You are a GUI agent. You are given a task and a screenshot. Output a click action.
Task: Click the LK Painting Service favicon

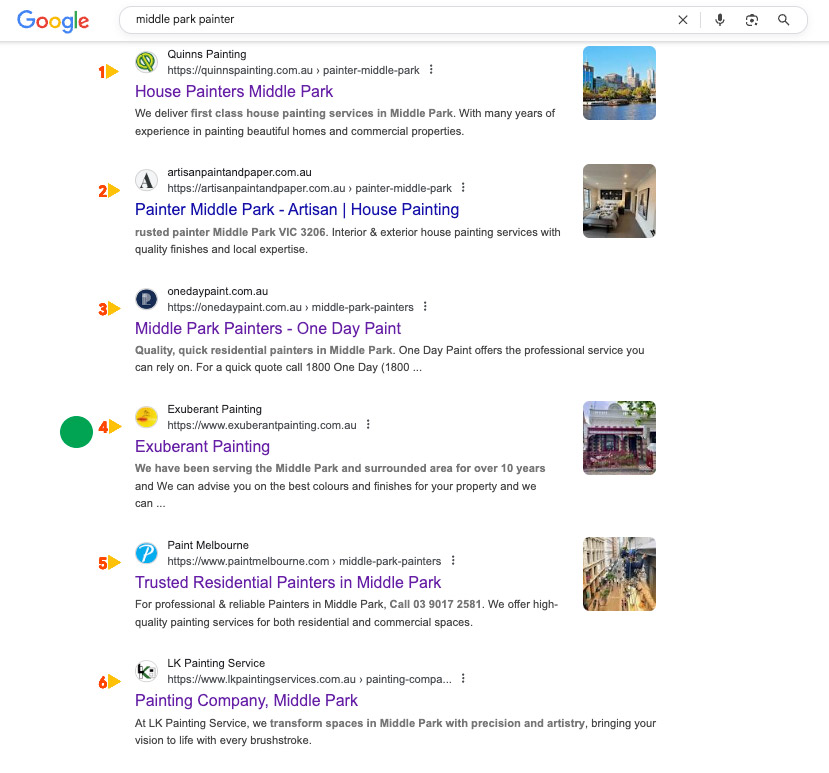(146, 671)
